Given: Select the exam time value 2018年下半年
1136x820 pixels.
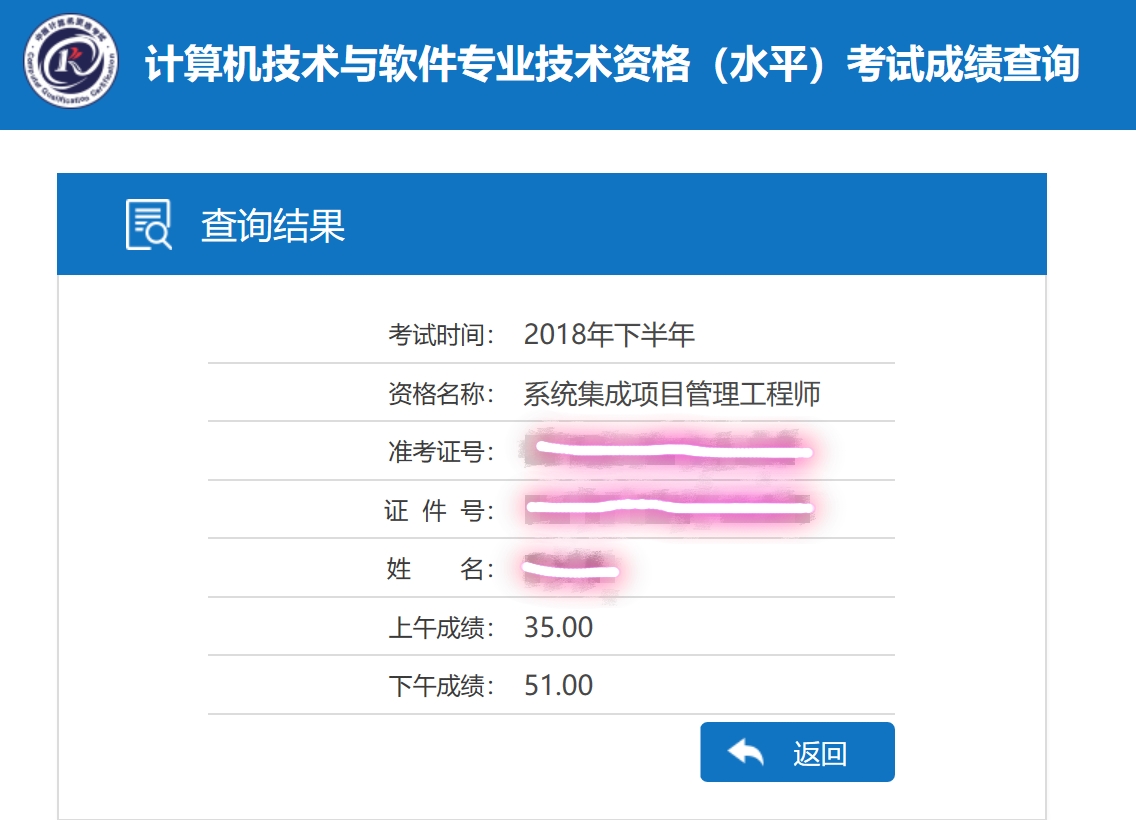Looking at the screenshot, I should 609,334.
